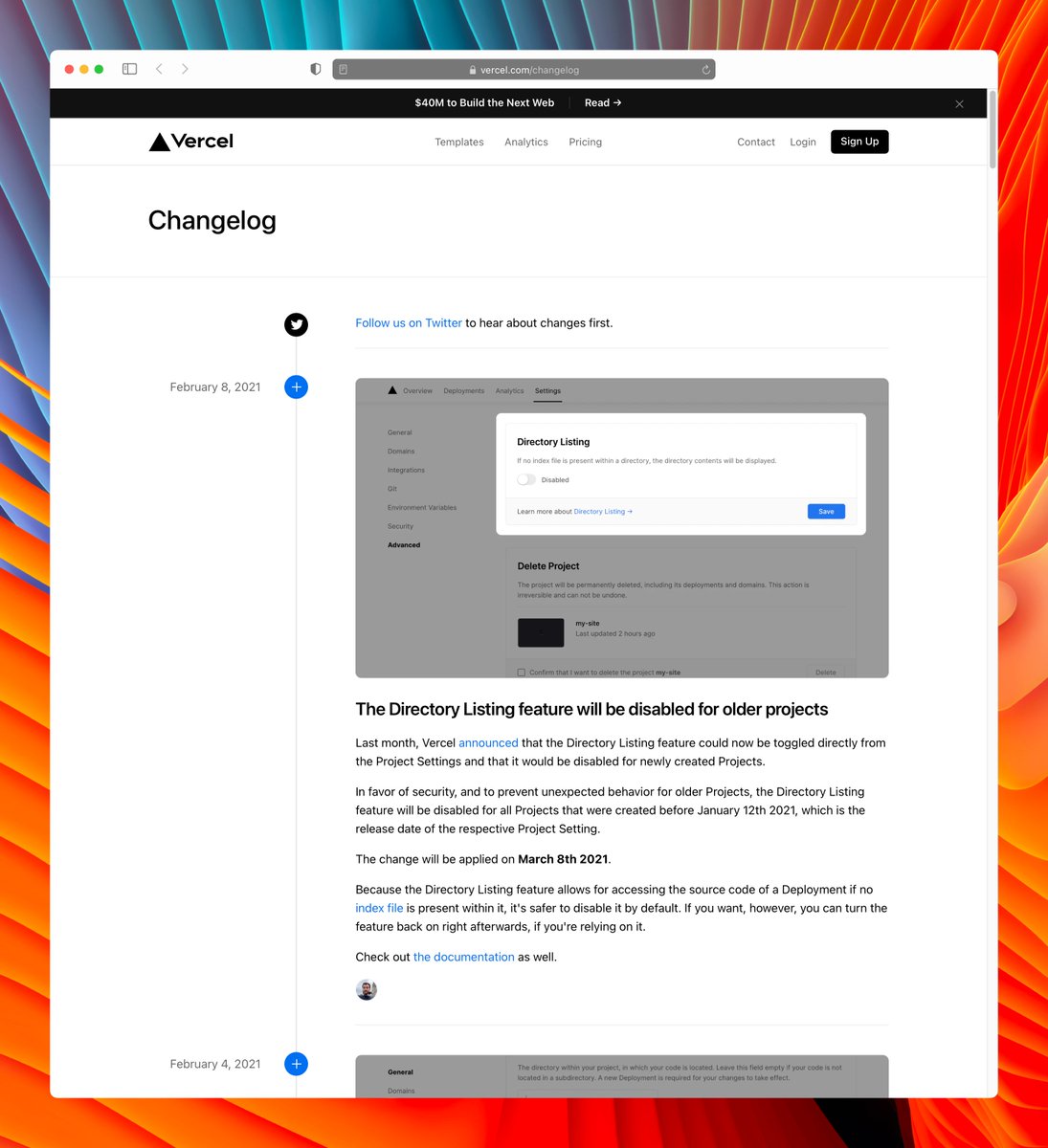Dismiss the $40M announcement banner
1048x1148 pixels.
(959, 103)
